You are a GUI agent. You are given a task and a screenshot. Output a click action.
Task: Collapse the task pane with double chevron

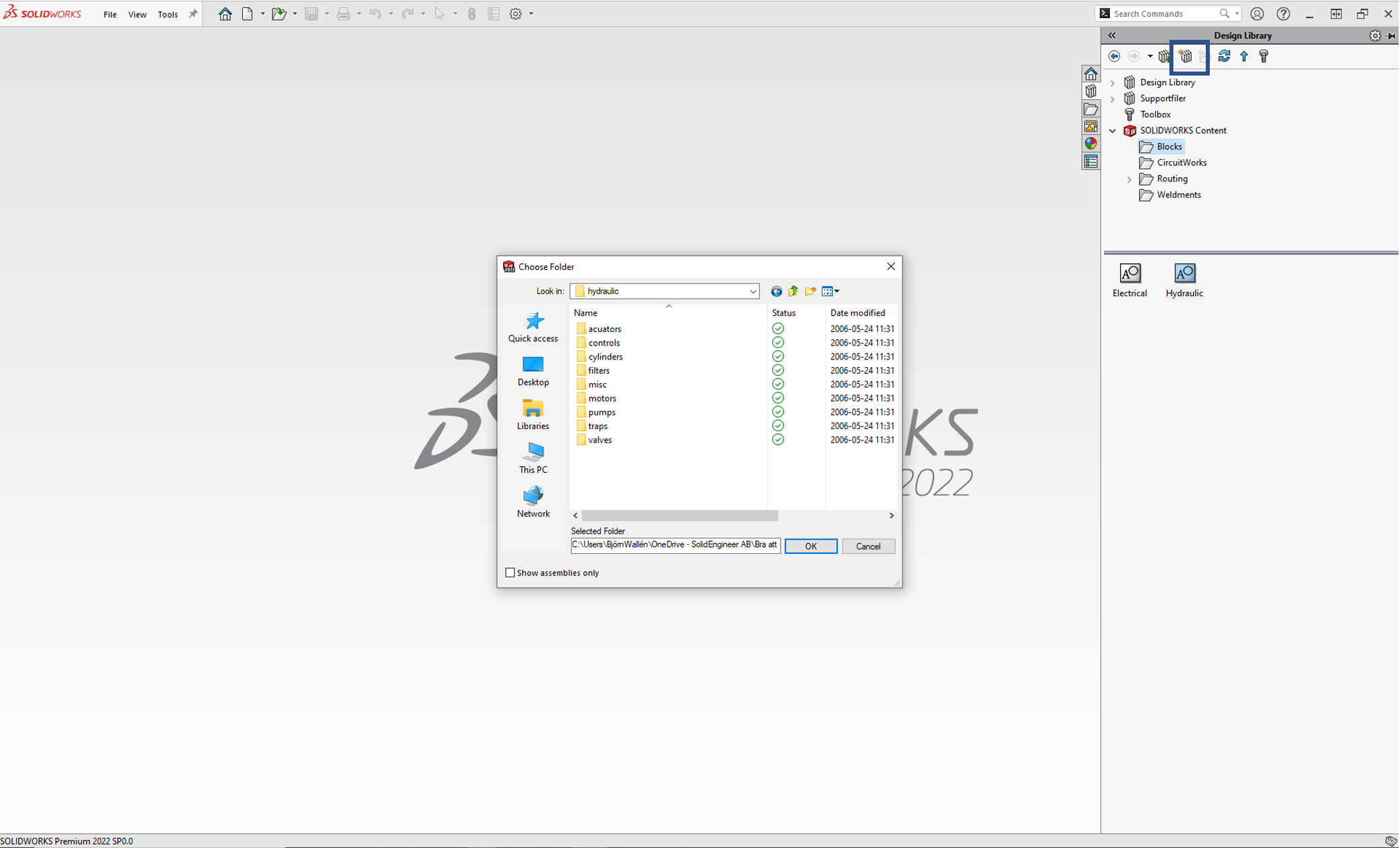click(1111, 36)
